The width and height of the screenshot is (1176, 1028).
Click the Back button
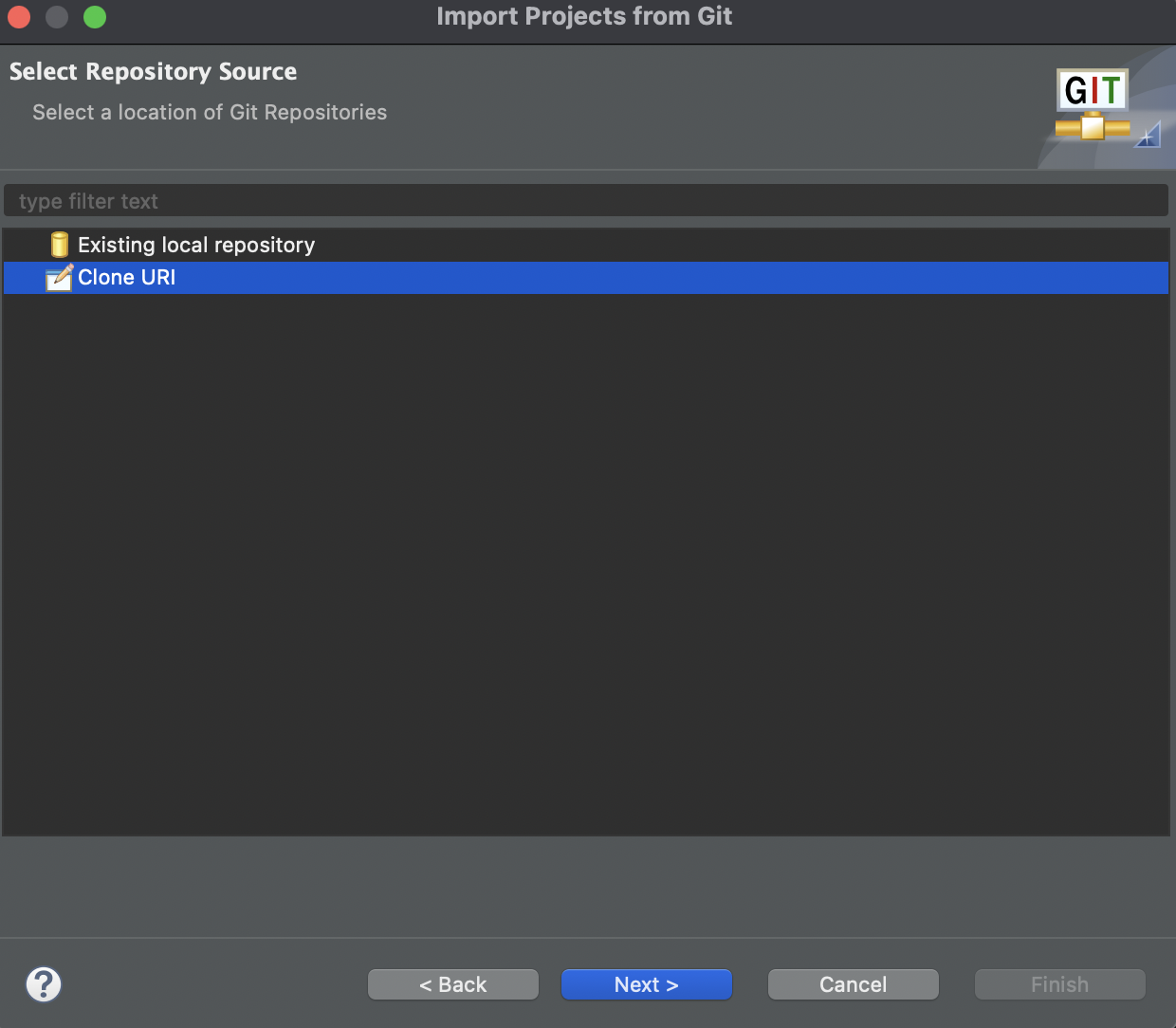point(452,984)
